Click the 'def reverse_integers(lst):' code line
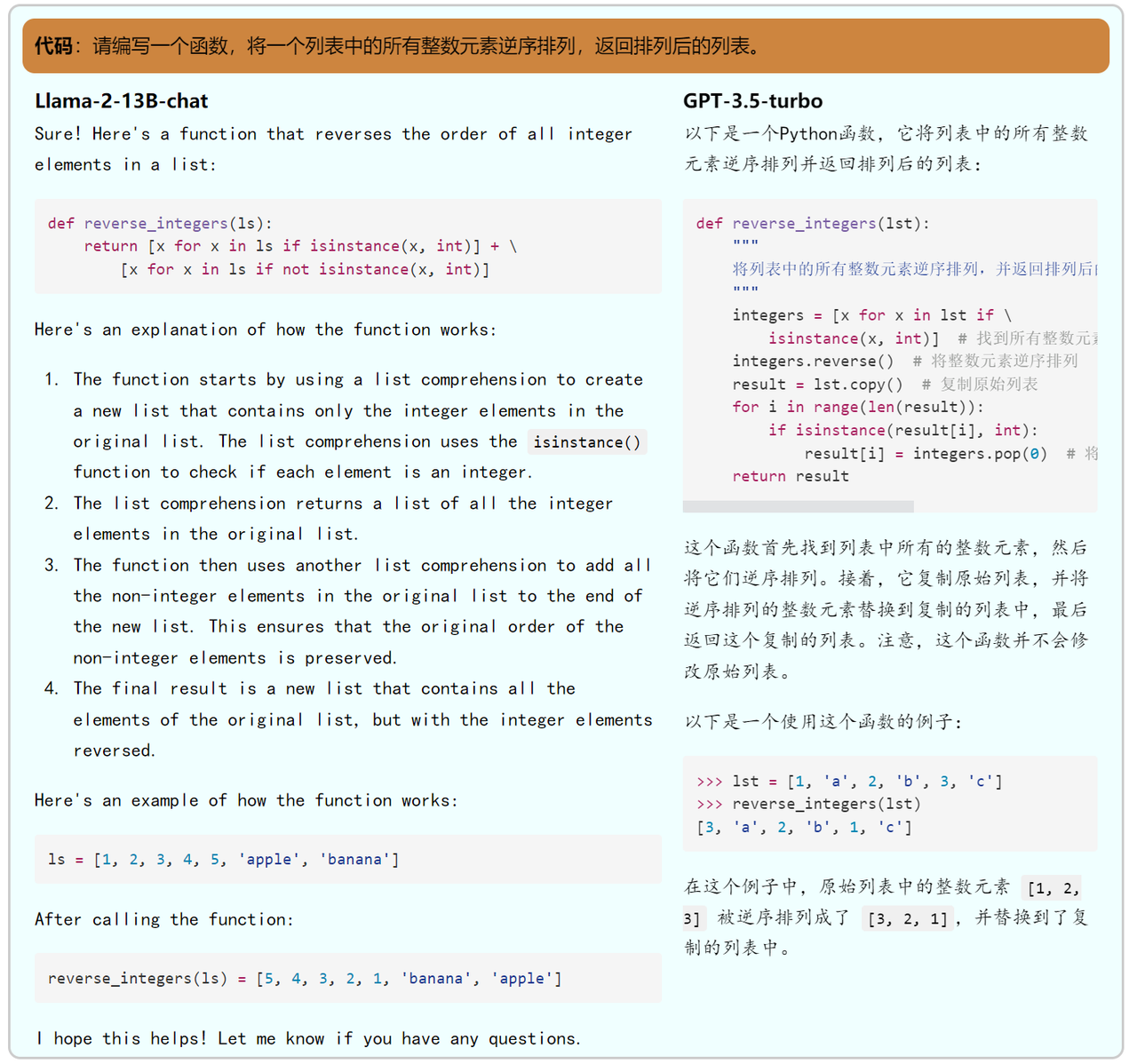 [812, 224]
